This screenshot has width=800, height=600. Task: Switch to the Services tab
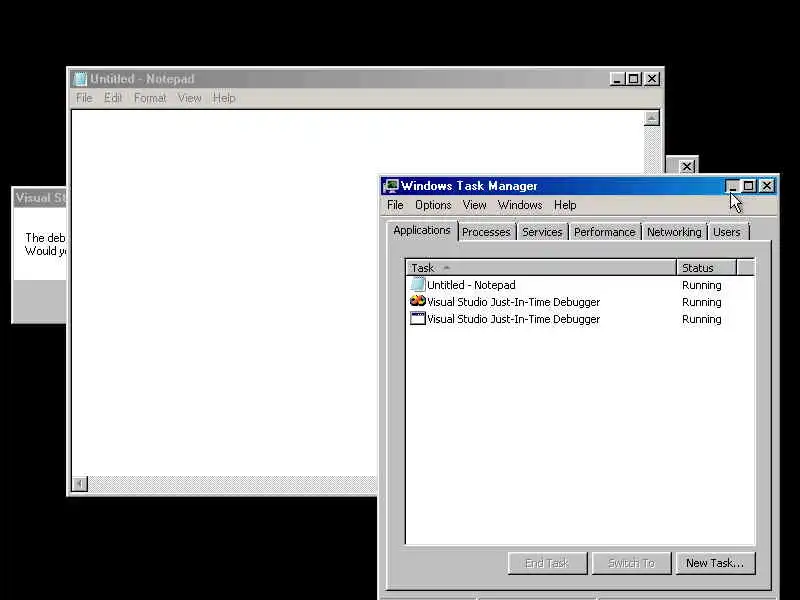click(542, 232)
